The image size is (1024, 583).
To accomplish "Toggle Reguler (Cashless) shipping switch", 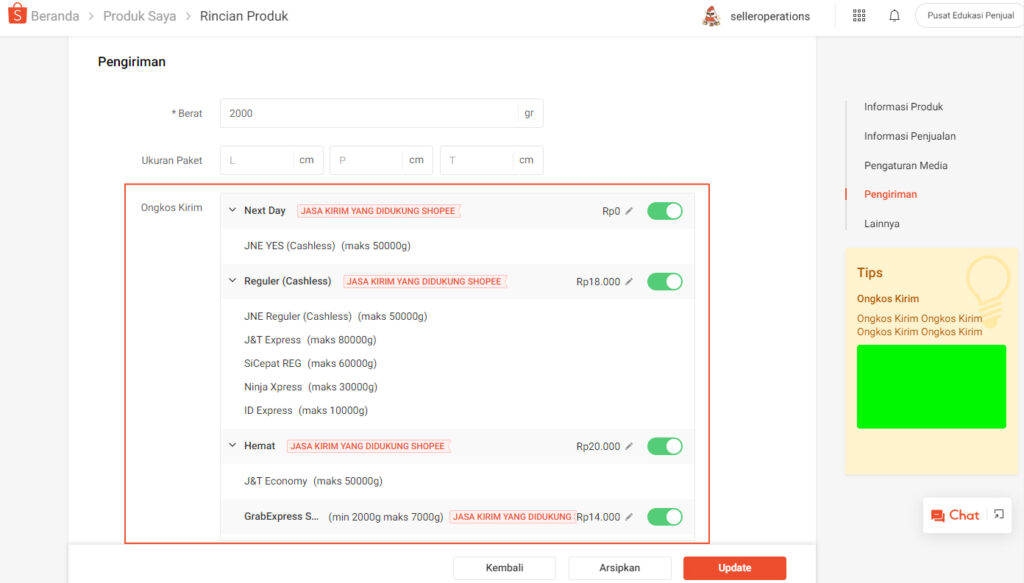I will click(665, 281).
